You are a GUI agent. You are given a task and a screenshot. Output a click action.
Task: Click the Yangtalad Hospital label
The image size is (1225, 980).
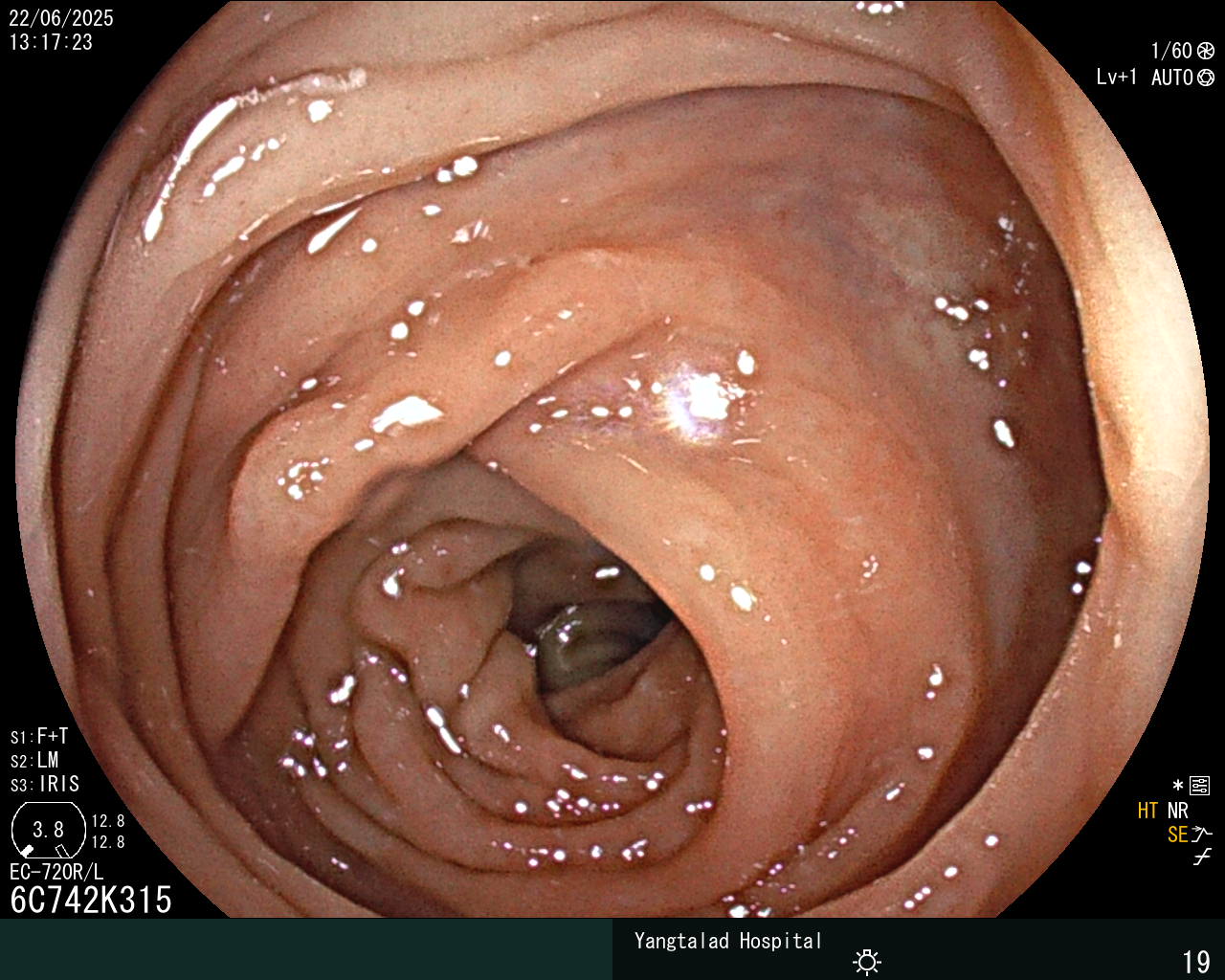coord(728,941)
